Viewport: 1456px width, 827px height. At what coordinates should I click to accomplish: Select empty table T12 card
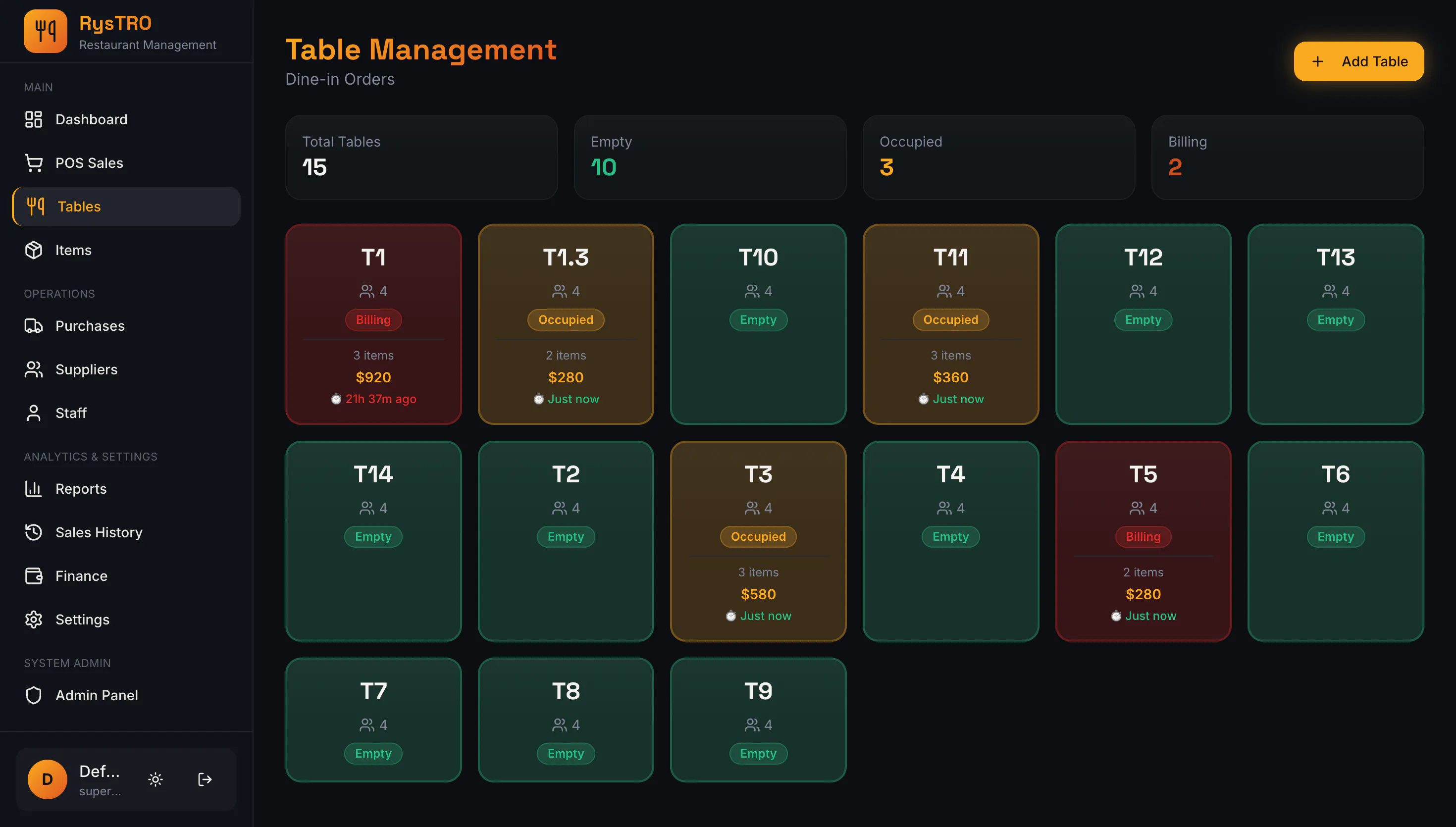pyautogui.click(x=1143, y=324)
